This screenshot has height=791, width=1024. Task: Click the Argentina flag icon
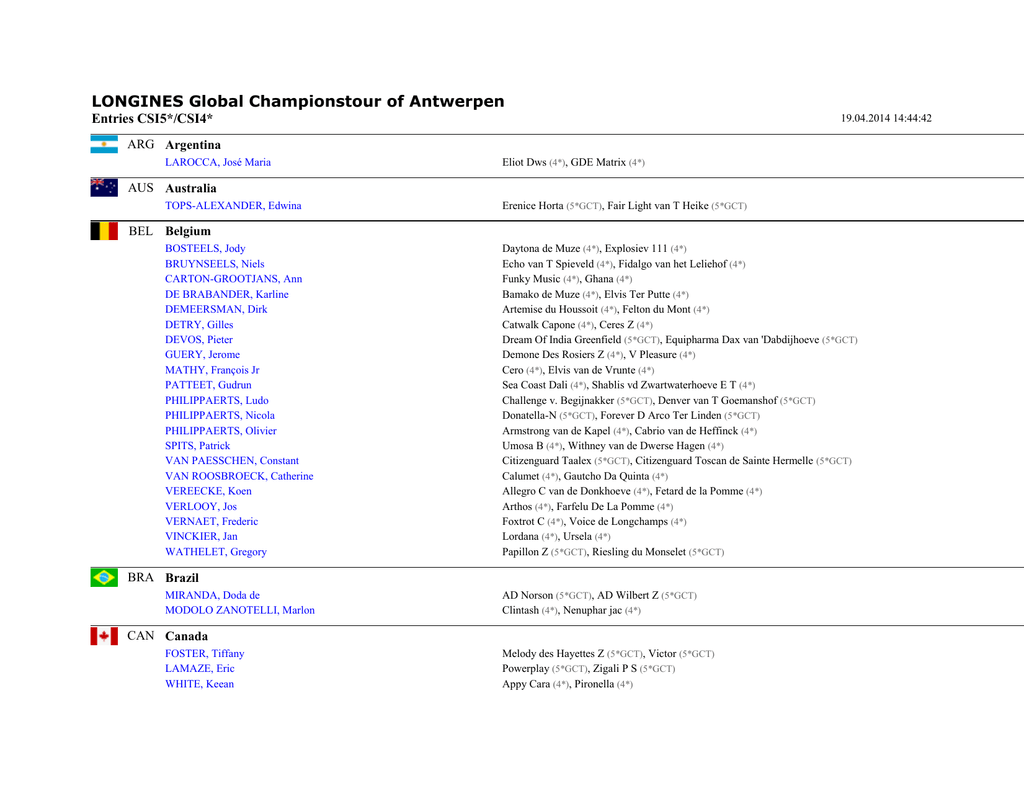[x=104, y=145]
